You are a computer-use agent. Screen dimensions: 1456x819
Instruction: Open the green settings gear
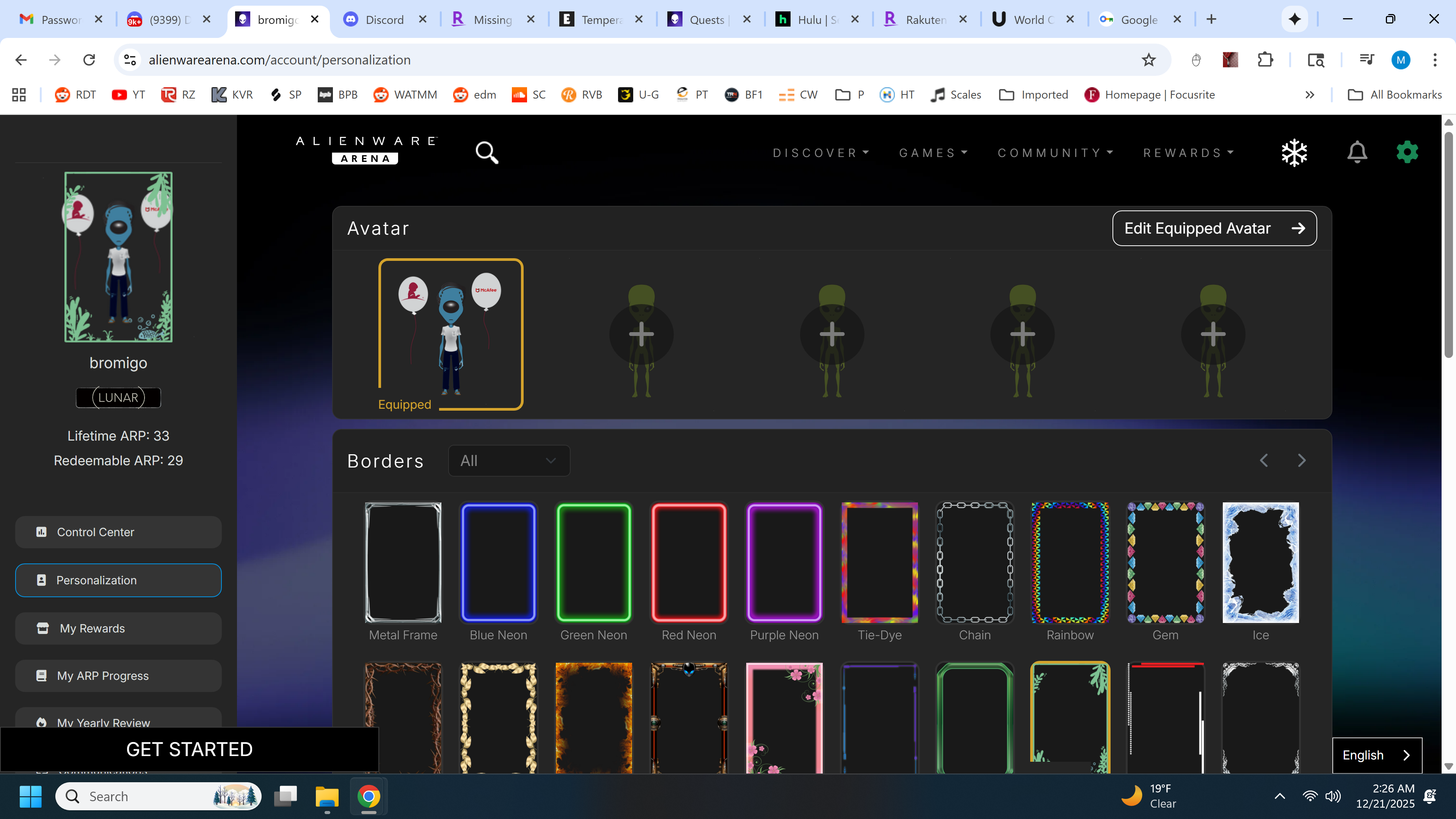1407,152
